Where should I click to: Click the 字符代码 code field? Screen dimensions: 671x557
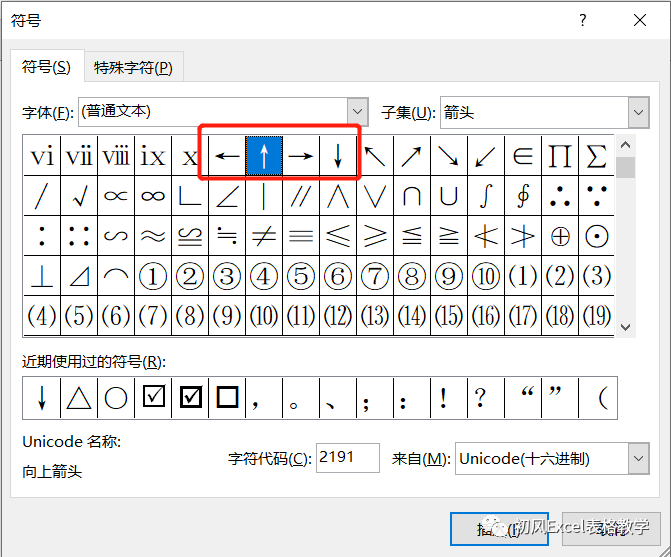point(347,458)
